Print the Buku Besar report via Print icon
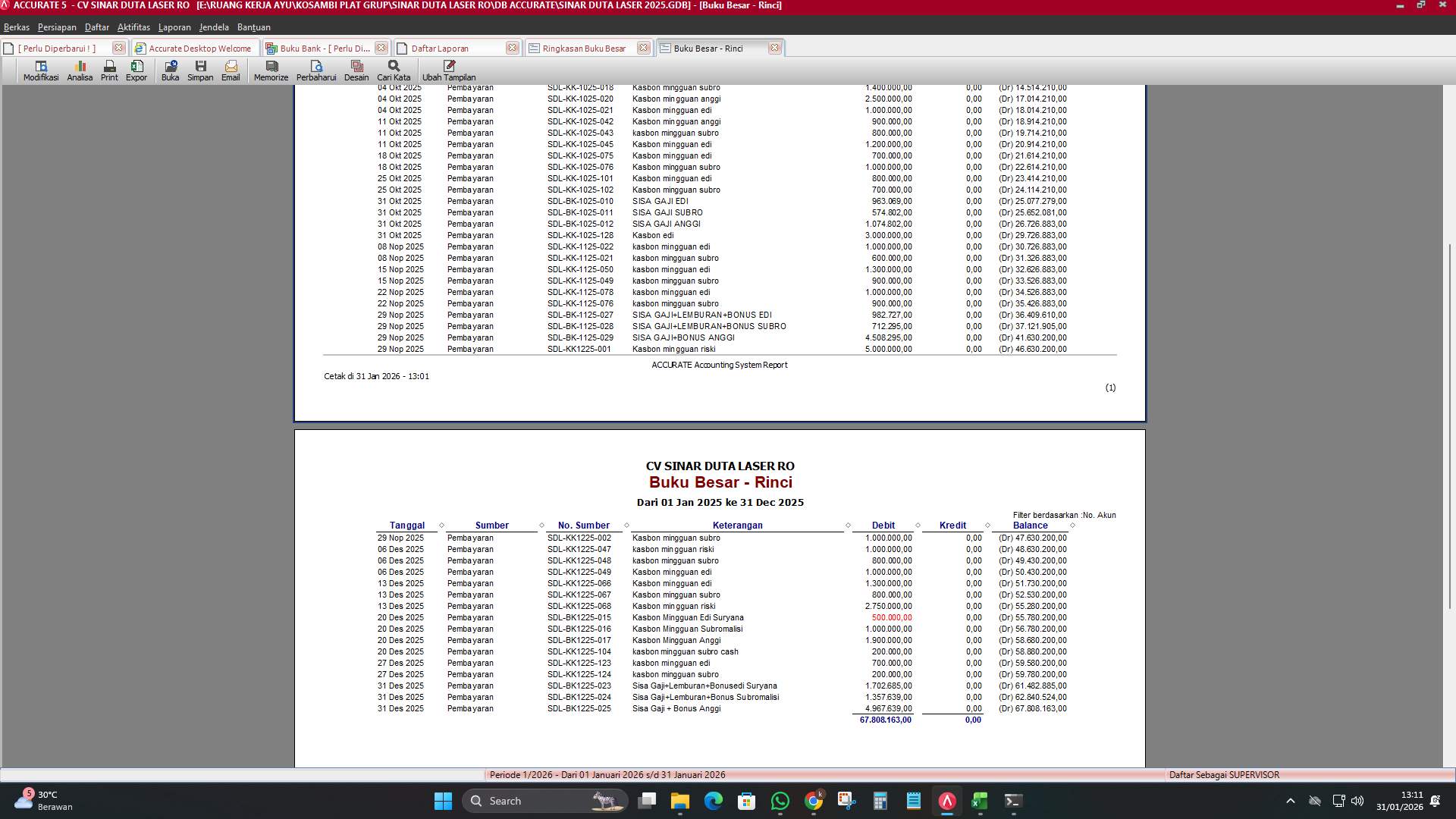 (x=108, y=70)
